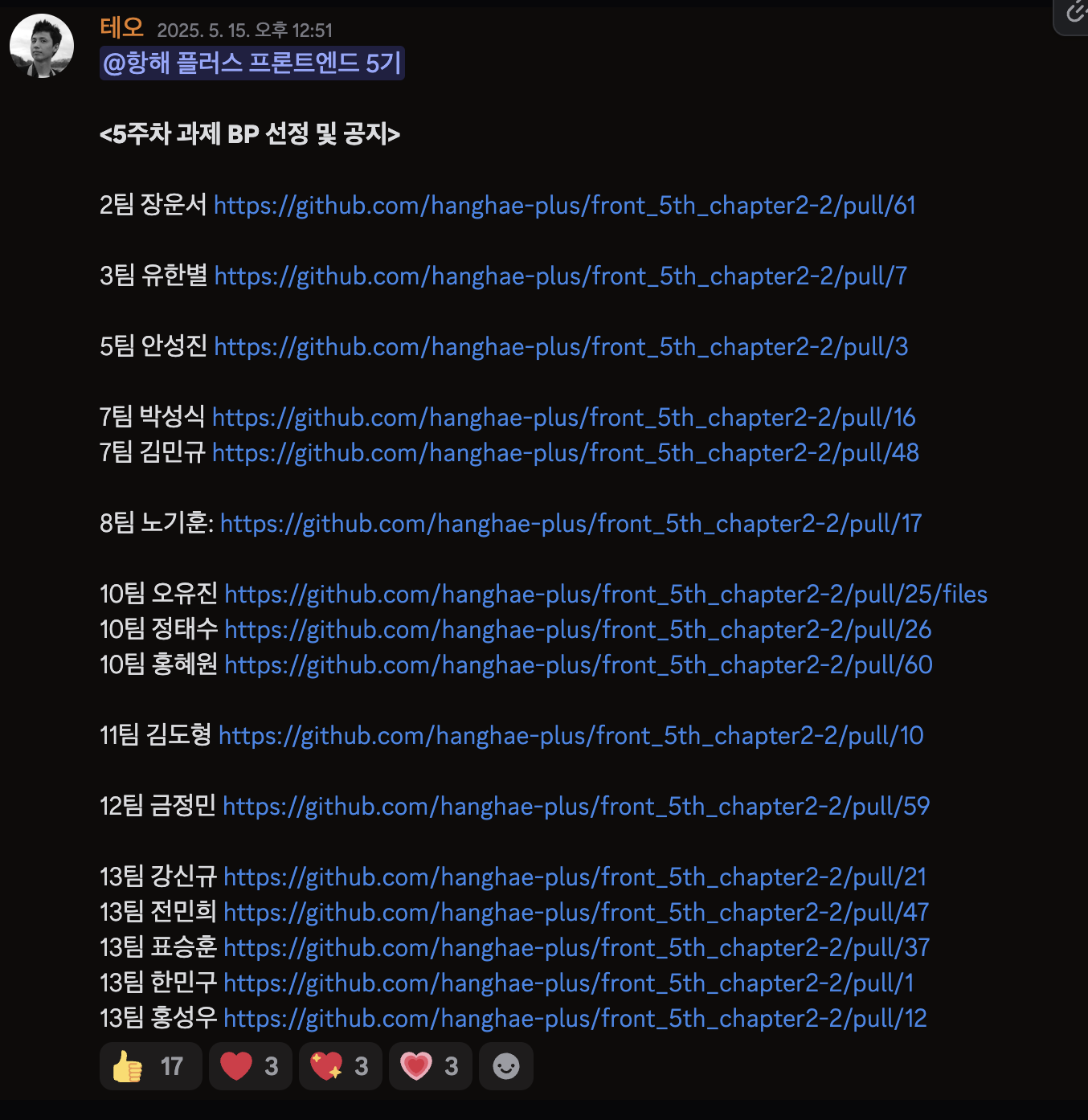Open 홍혜원's pull/60 link
The height and width of the screenshot is (1120, 1088).
point(579,665)
